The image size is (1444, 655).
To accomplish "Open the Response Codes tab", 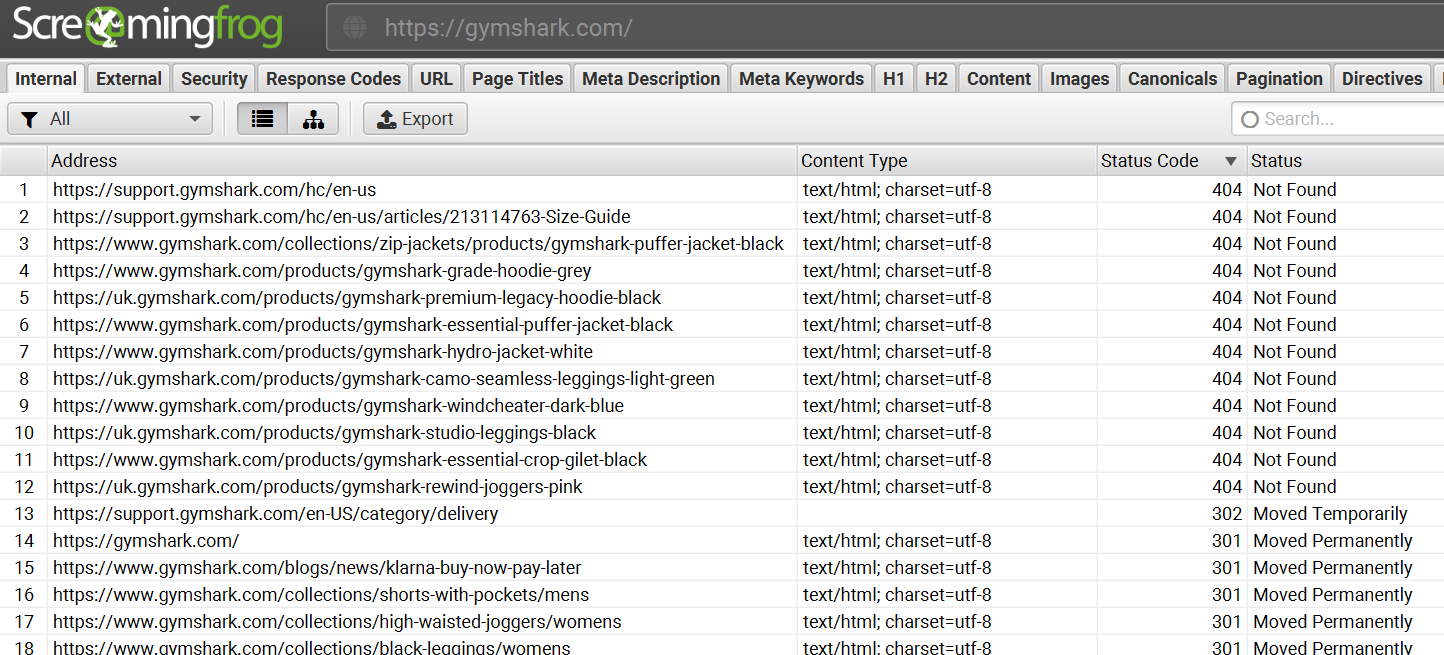I will click(x=333, y=79).
